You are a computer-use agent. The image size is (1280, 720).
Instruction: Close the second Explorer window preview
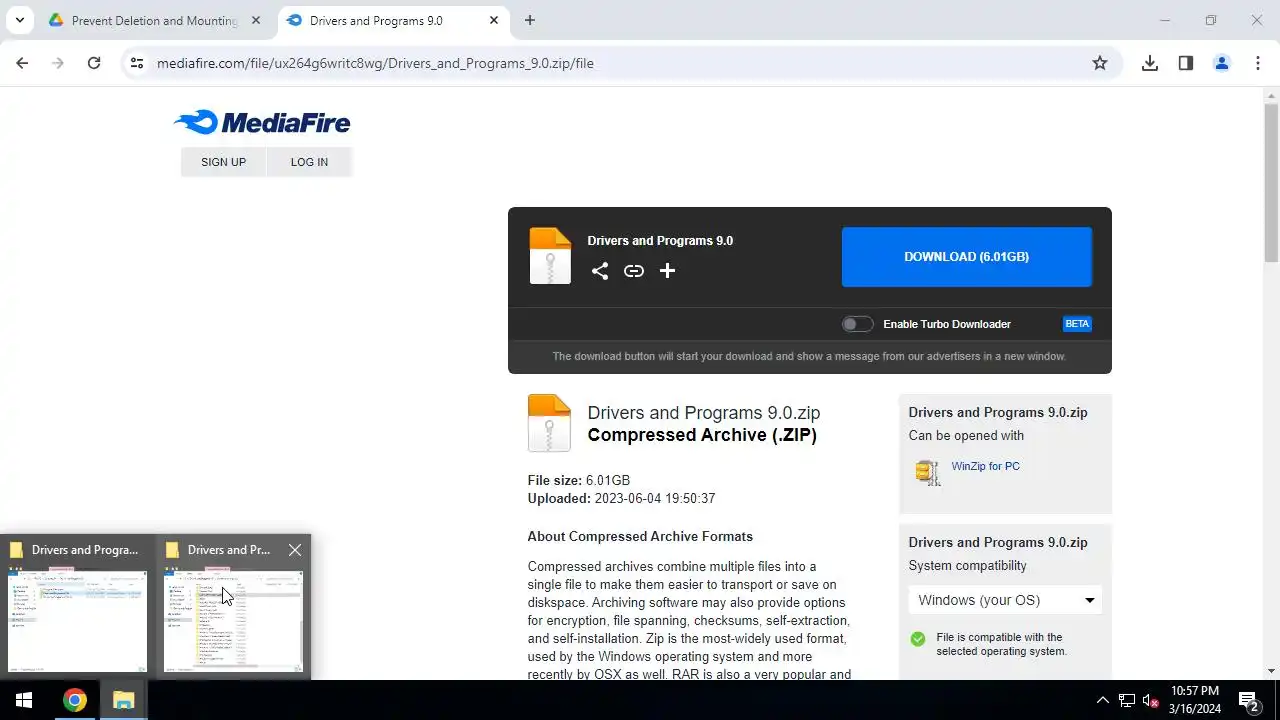294,550
